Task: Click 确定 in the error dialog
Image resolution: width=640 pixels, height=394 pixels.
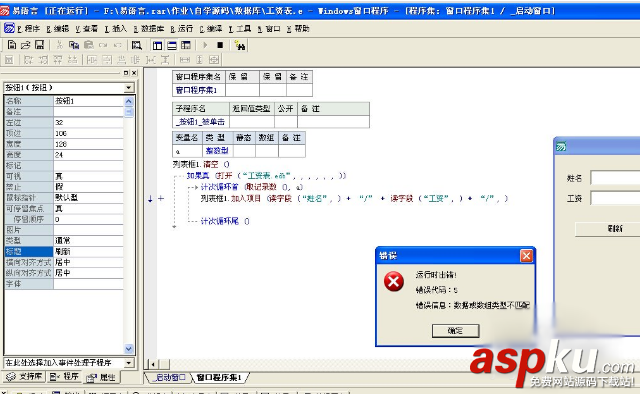Action: tap(455, 331)
